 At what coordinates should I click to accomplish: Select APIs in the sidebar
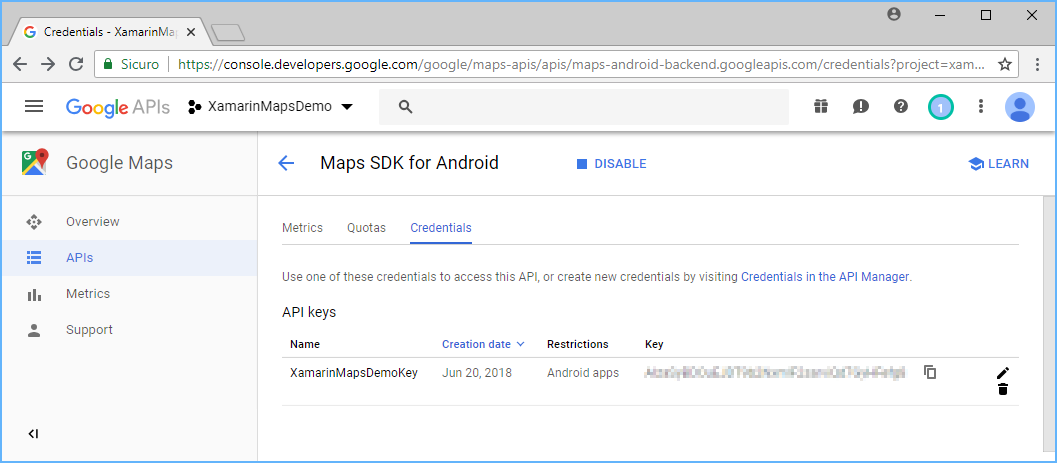pyautogui.click(x=129, y=258)
